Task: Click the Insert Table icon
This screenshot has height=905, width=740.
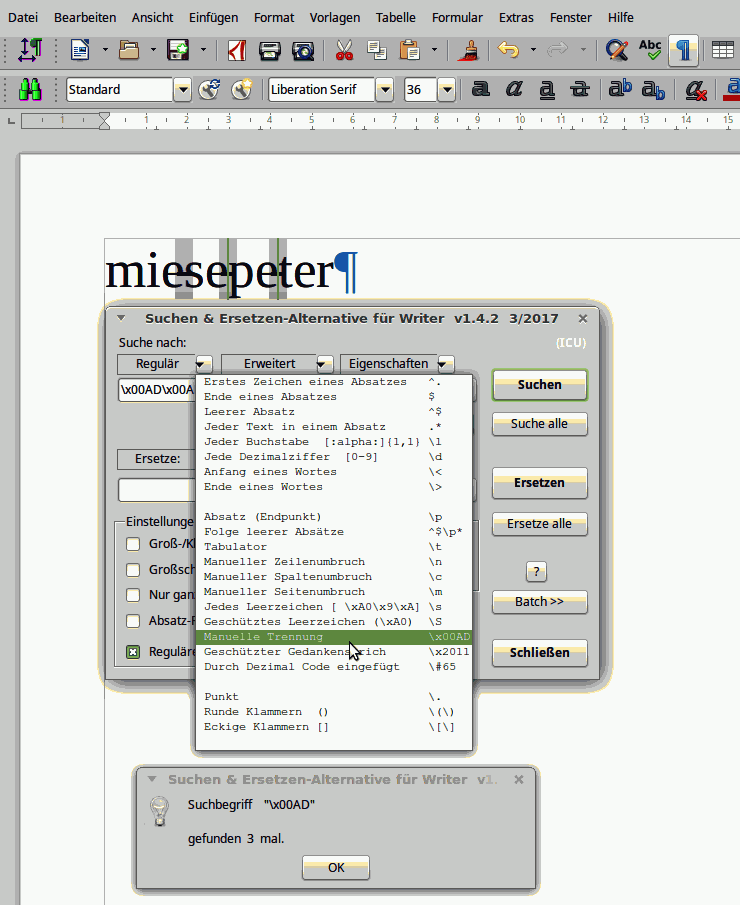Action: coord(722,49)
